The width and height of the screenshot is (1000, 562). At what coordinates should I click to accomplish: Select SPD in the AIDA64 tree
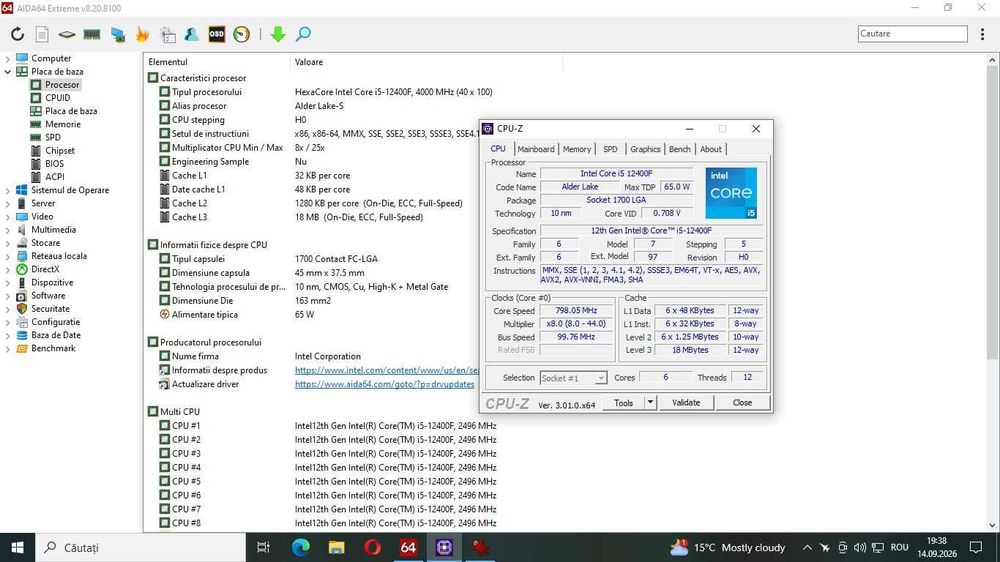[x=53, y=137]
